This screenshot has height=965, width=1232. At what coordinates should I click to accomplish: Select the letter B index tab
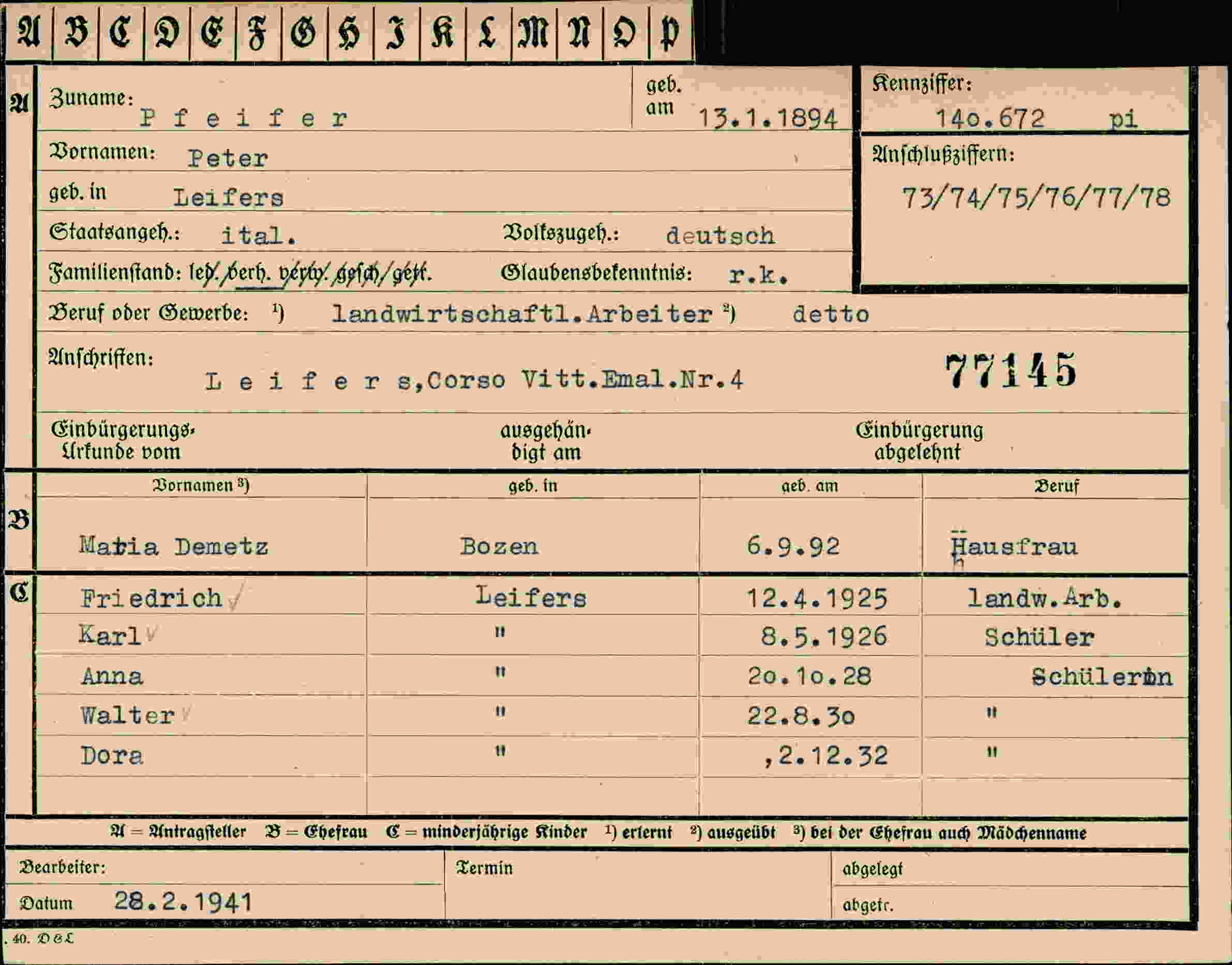click(x=76, y=31)
